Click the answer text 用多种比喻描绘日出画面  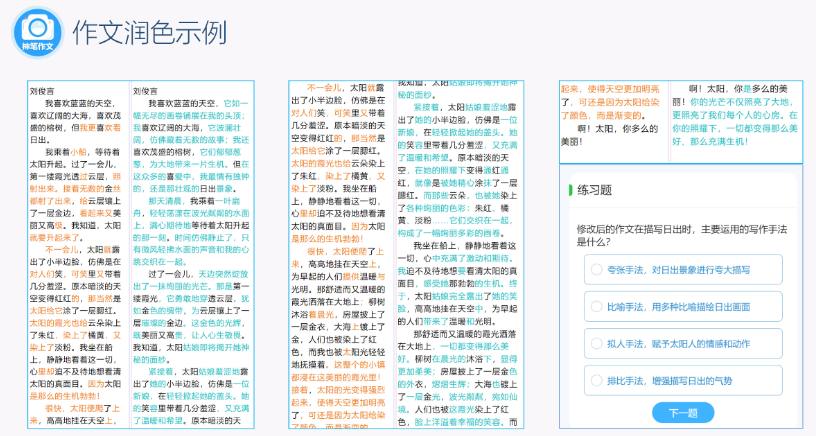point(701,307)
